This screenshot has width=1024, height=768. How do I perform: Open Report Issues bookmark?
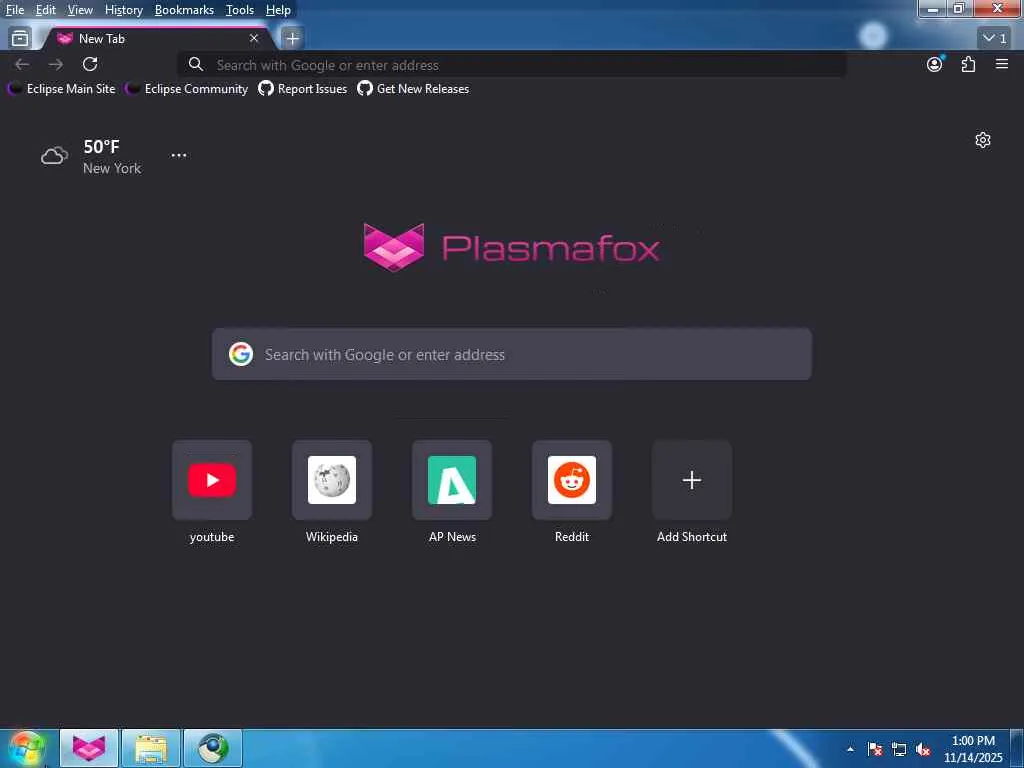(x=302, y=89)
